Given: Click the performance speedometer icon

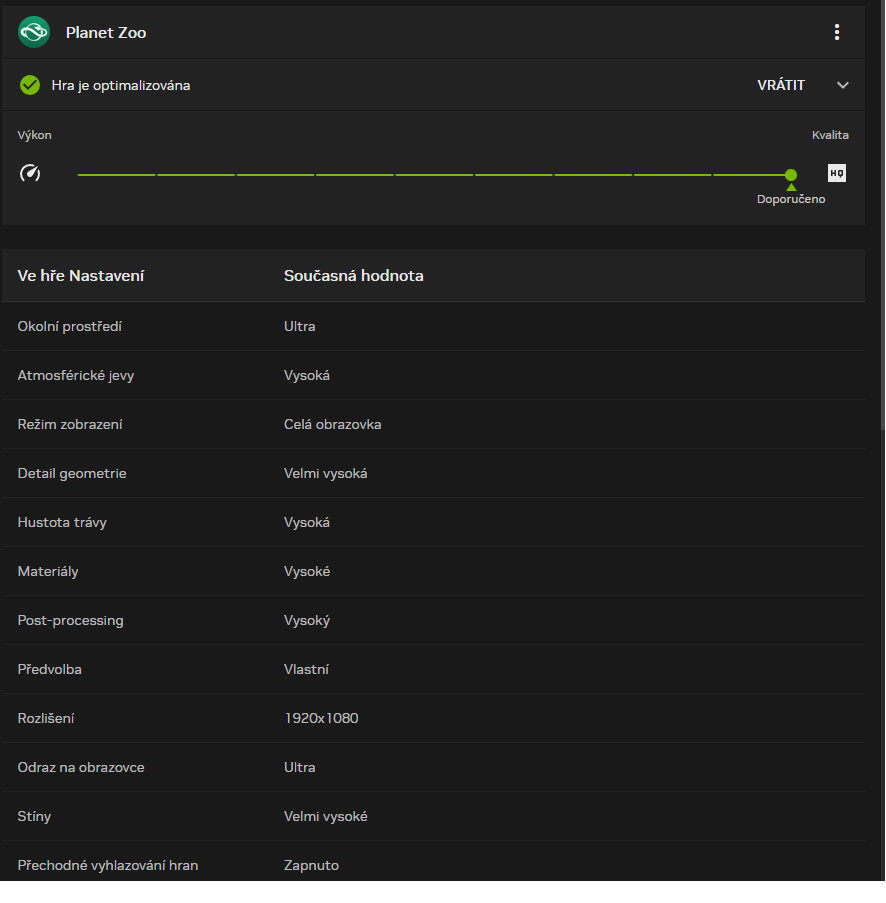Looking at the screenshot, I should click(30, 173).
